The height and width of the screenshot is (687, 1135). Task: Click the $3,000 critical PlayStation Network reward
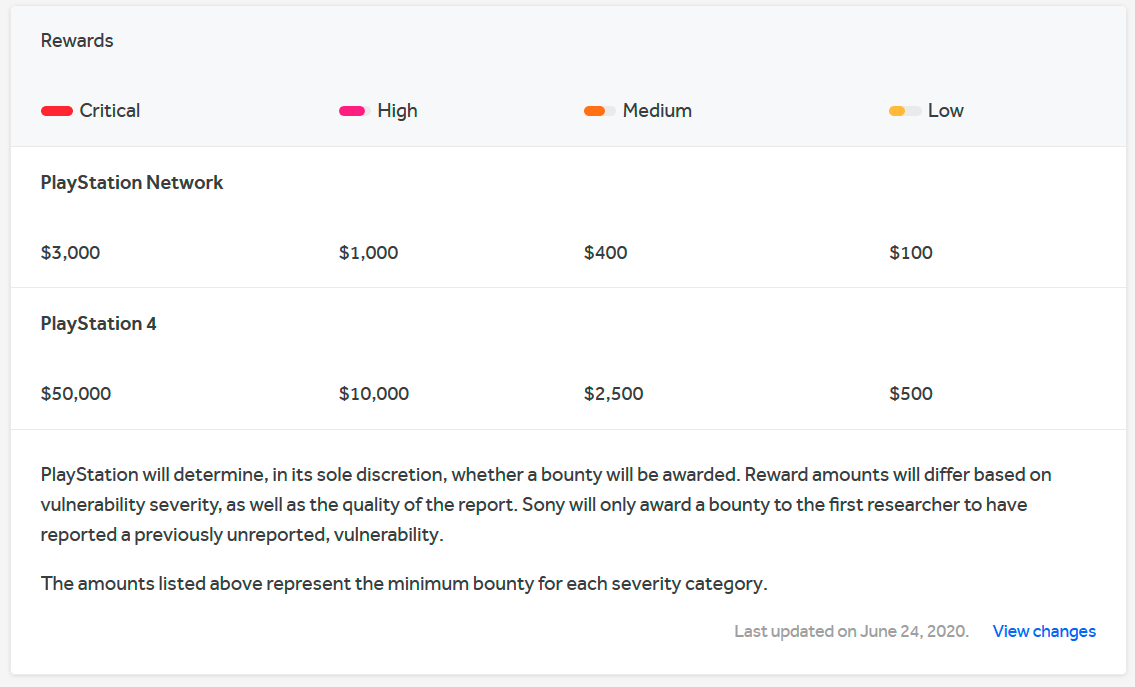(70, 253)
